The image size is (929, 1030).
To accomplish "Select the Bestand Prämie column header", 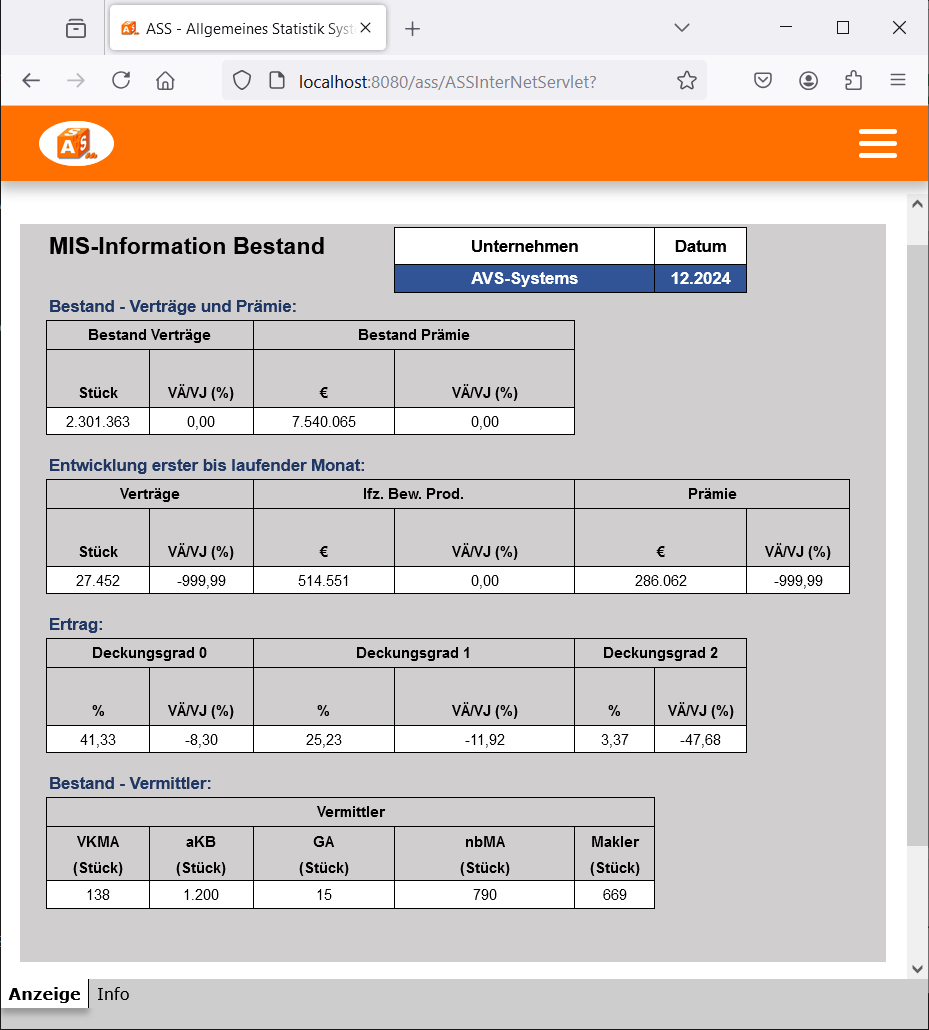I will pos(414,335).
